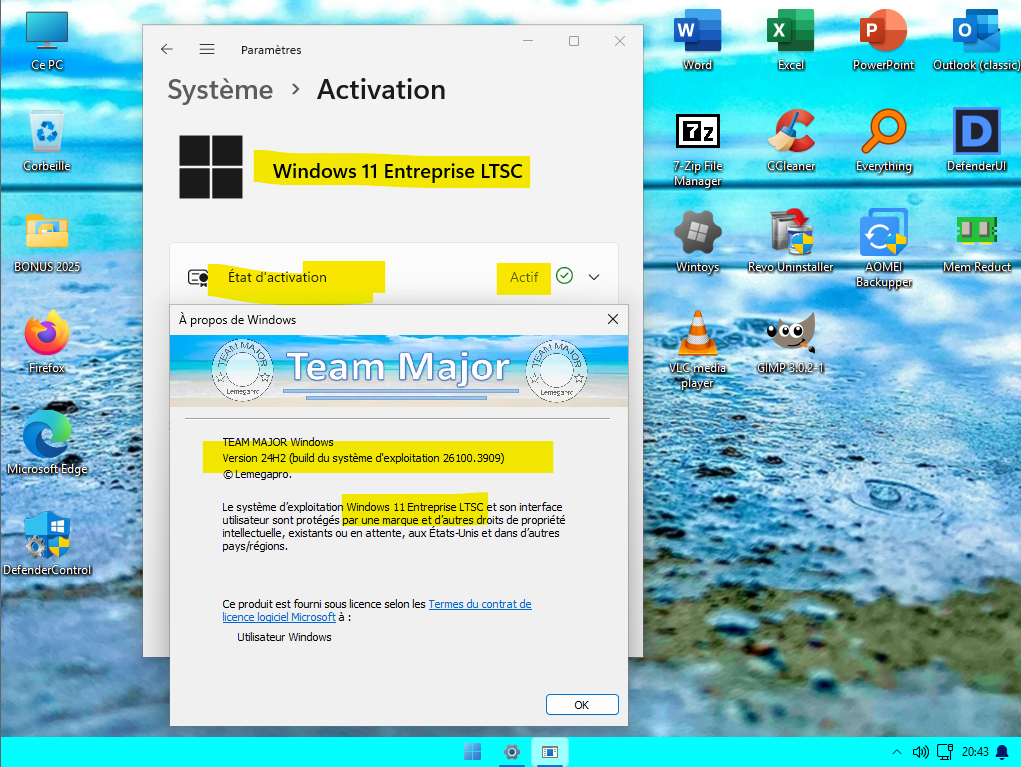This screenshot has height=767, width=1021.
Task: Open the Revo Uninstaller icon
Action: (x=790, y=242)
